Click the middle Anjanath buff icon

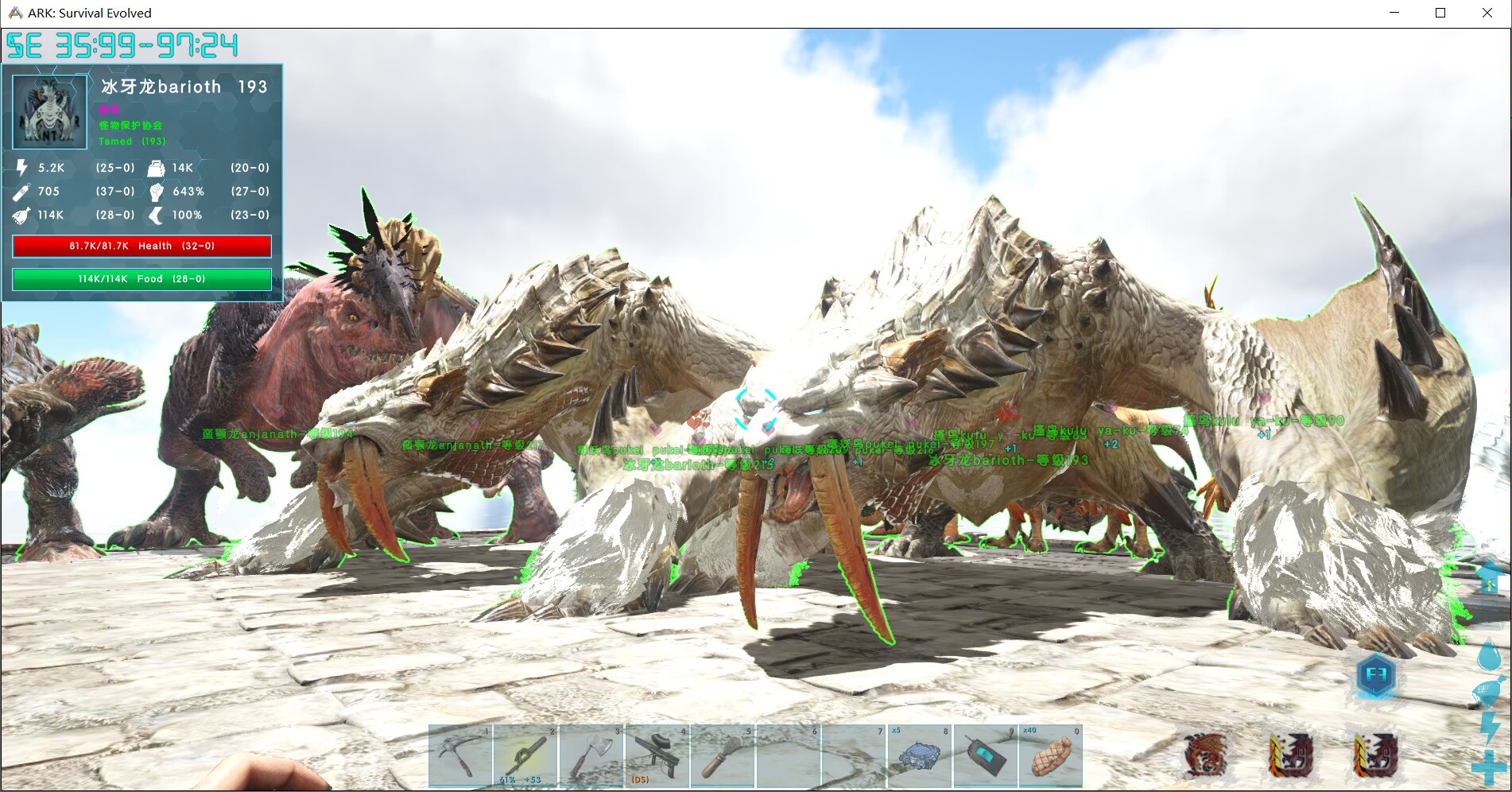tap(1290, 755)
